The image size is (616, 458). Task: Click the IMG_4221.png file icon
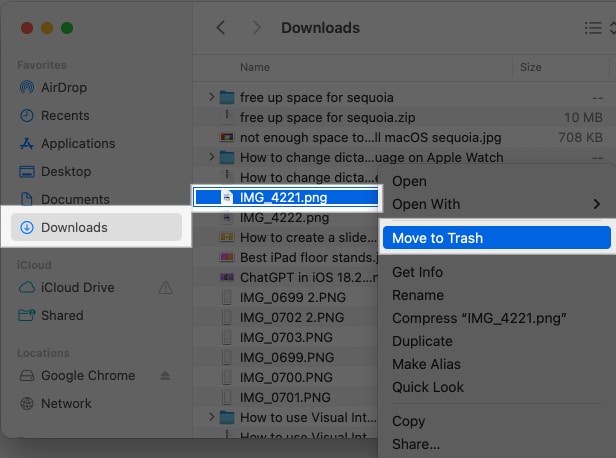point(227,197)
